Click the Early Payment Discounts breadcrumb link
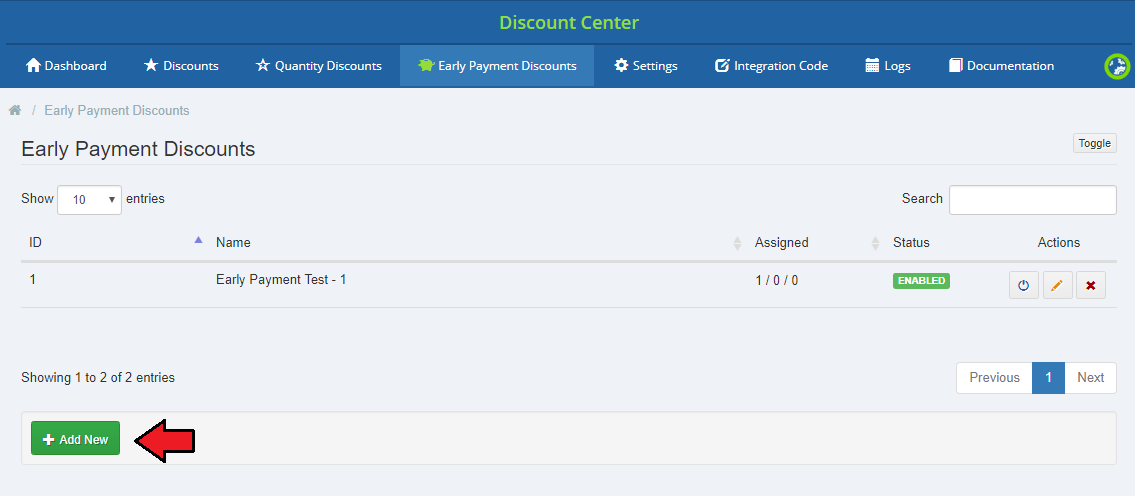This screenshot has height=496, width=1135. [x=116, y=110]
